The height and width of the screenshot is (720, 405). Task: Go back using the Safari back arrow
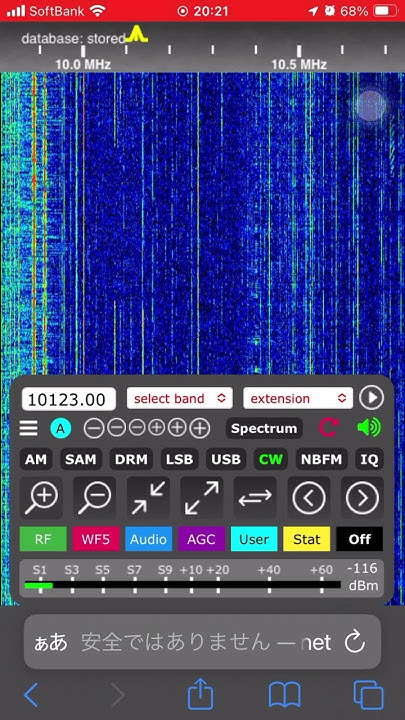31,694
